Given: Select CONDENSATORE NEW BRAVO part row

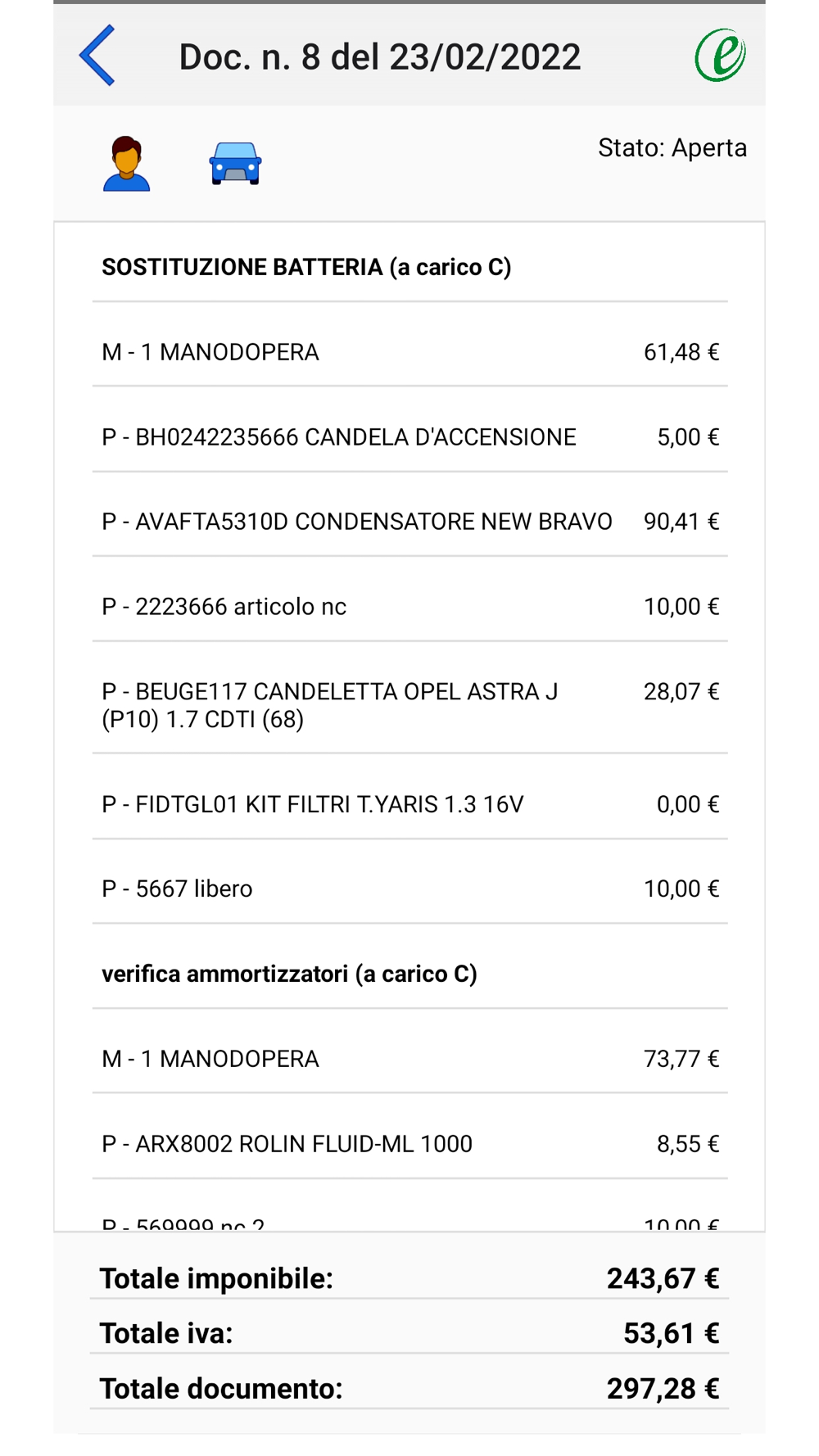Looking at the screenshot, I should pyautogui.click(x=409, y=522).
